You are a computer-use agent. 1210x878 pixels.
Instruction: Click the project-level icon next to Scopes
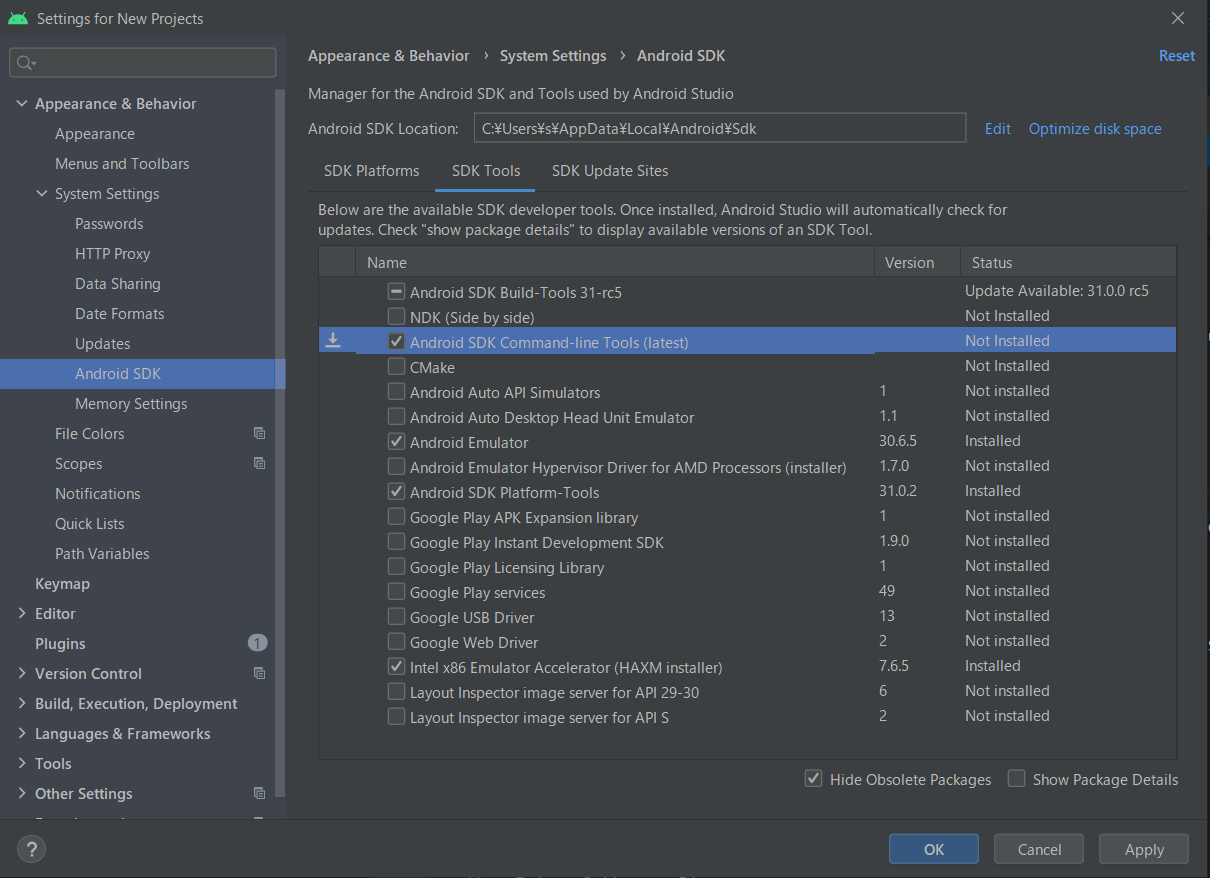259,463
